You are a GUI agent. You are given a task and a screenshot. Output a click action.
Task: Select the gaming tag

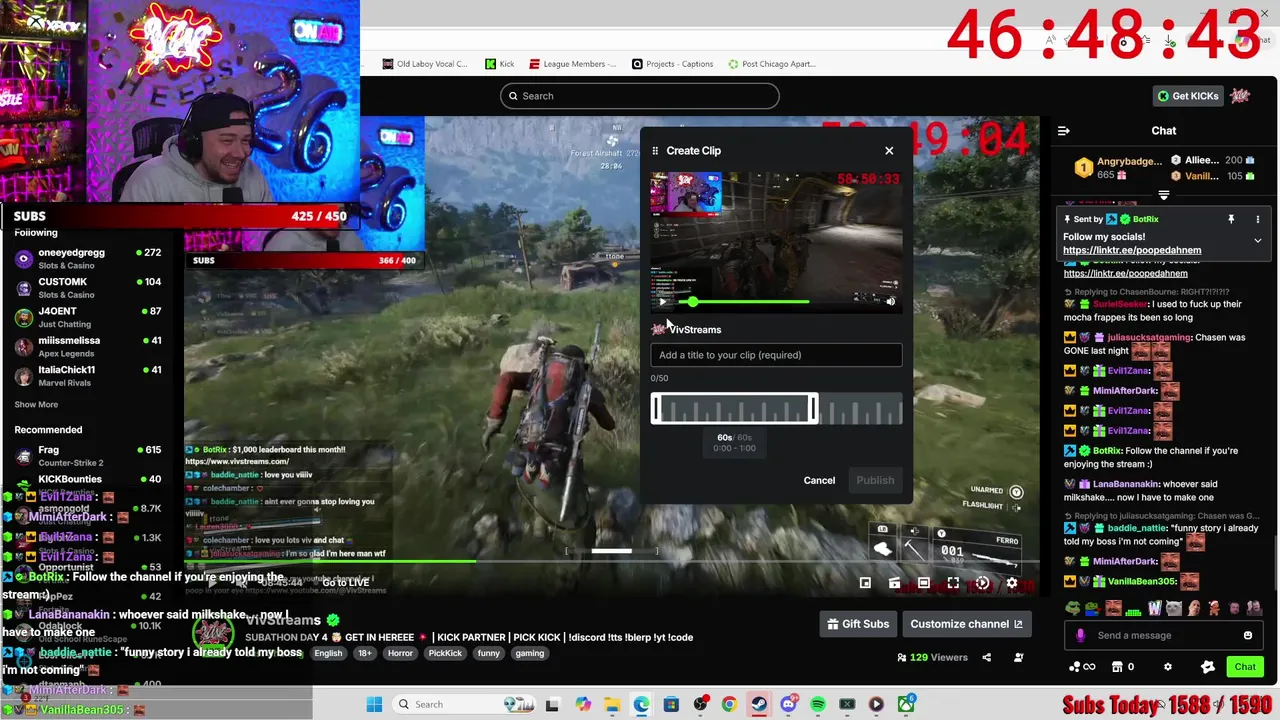[530, 653]
